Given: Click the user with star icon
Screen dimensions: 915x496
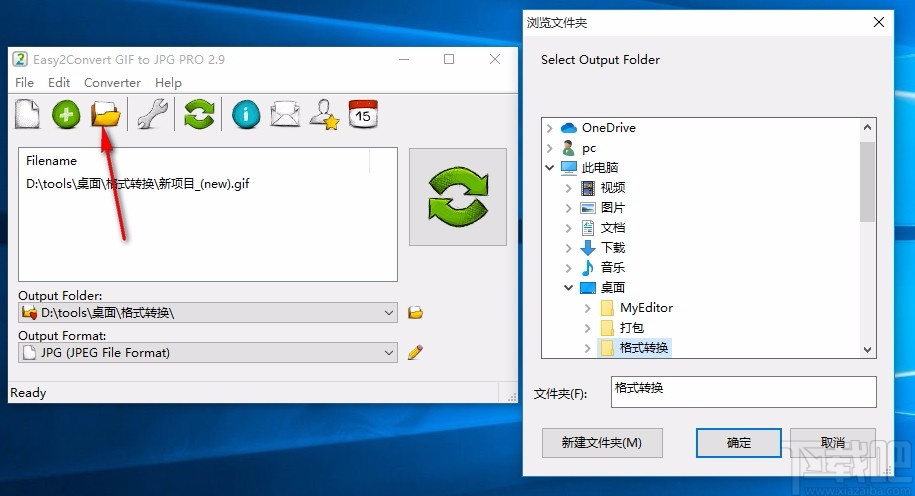Looking at the screenshot, I should 324,114.
